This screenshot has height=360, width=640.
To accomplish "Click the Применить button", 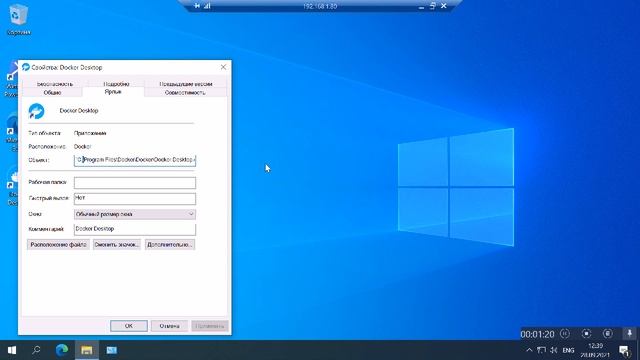I will (210, 326).
